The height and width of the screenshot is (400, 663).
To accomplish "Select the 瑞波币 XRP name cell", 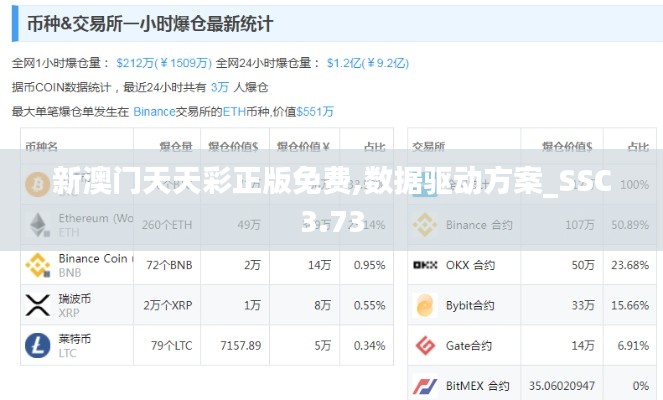I will (75, 305).
